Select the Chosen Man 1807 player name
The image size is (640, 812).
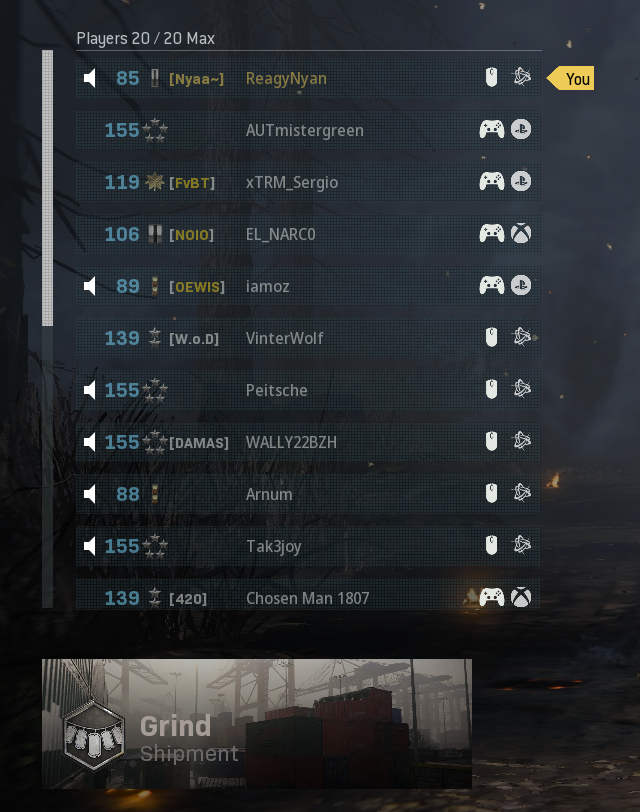[x=308, y=598]
